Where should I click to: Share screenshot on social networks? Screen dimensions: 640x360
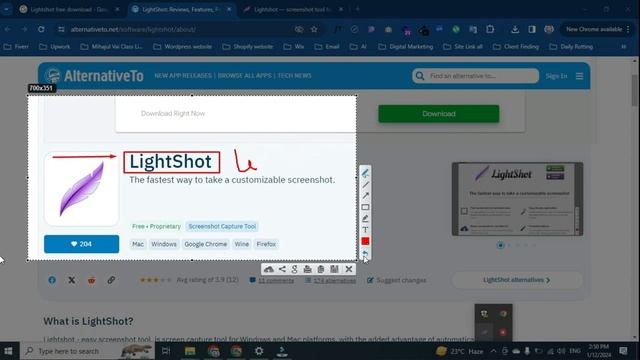(282, 269)
